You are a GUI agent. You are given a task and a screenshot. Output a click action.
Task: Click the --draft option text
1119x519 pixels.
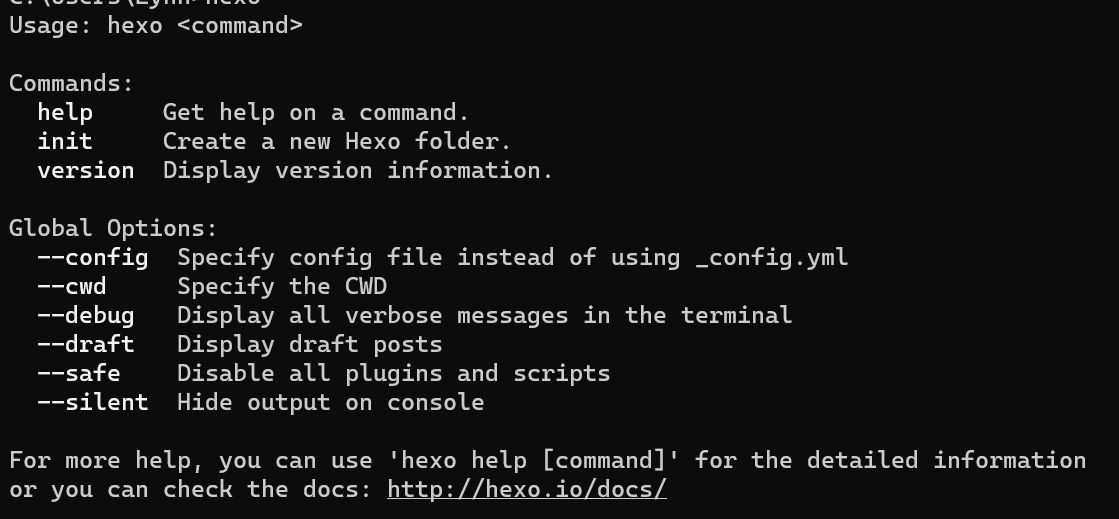[86, 344]
